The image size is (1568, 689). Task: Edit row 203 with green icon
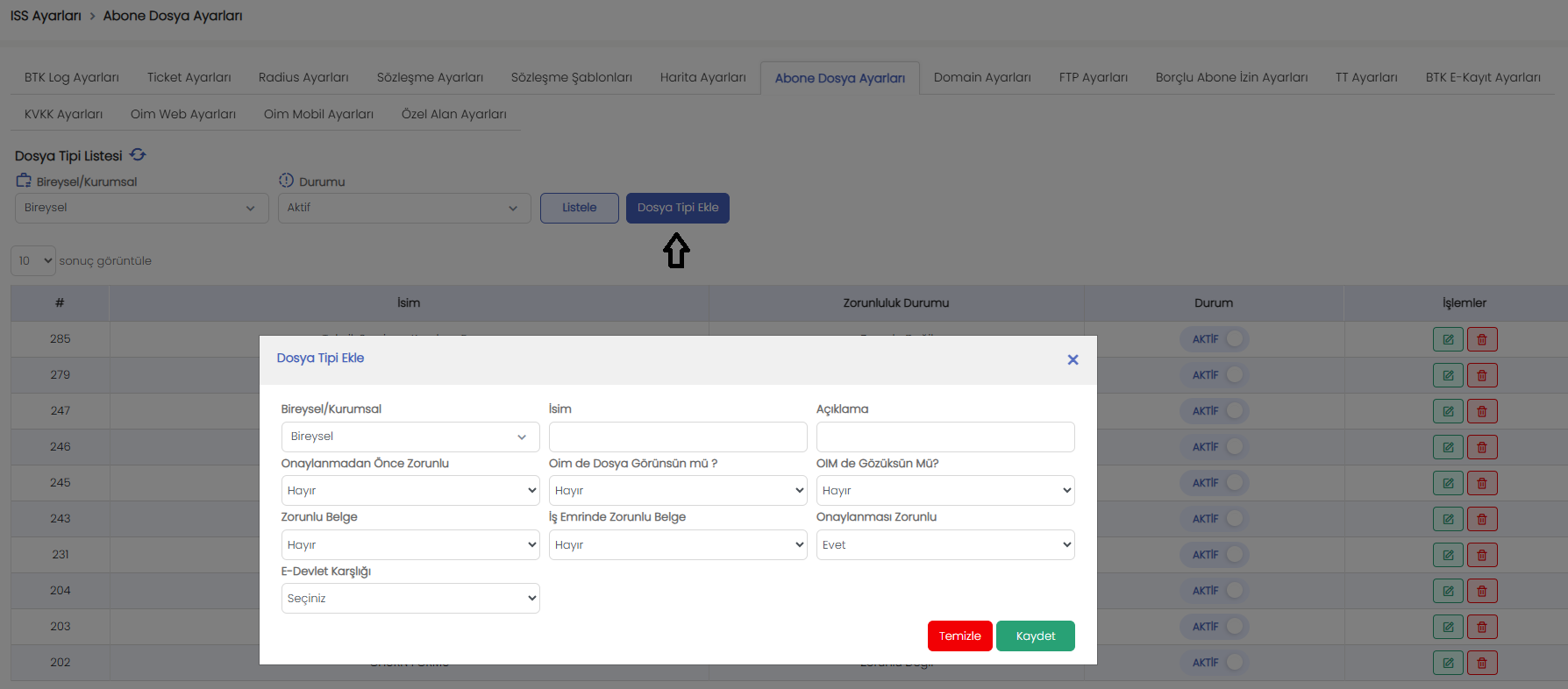point(1448,627)
